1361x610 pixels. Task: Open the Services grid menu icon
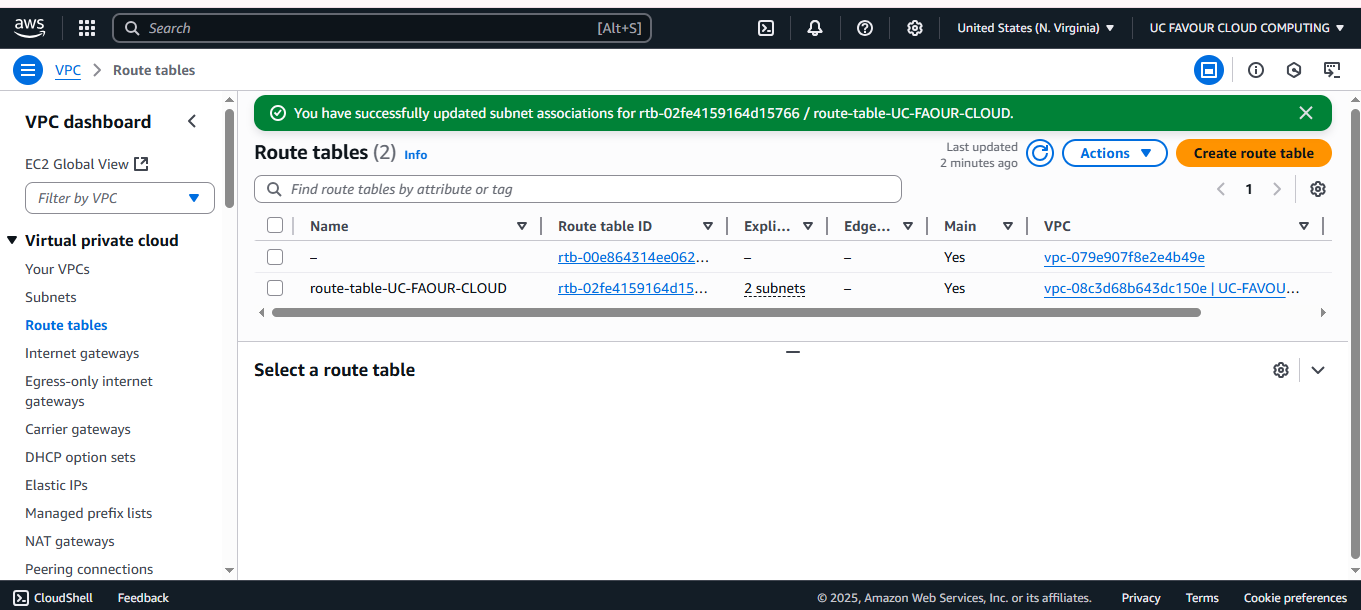[x=87, y=28]
